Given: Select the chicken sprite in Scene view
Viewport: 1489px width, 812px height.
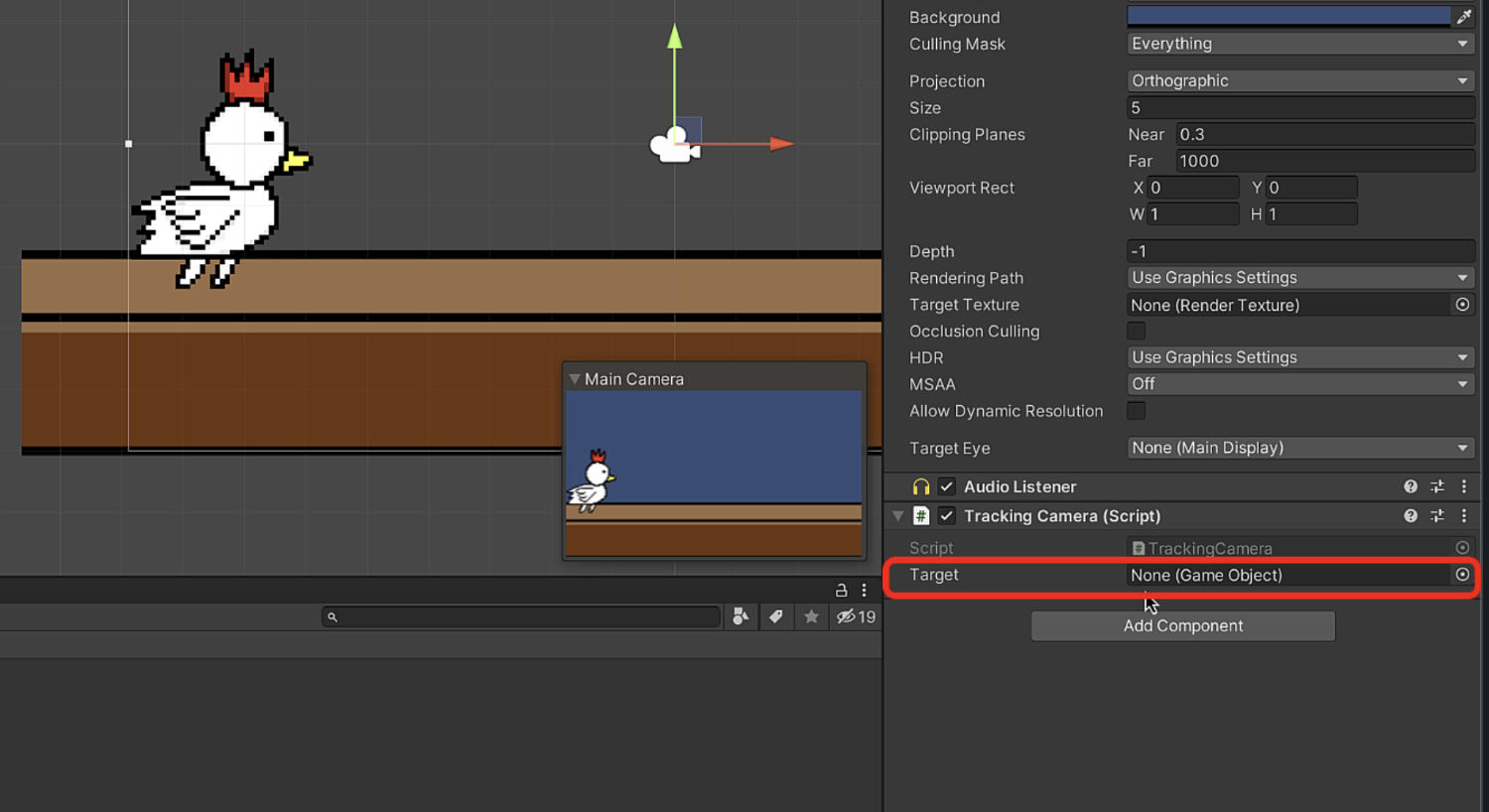Looking at the screenshot, I should click(221, 169).
